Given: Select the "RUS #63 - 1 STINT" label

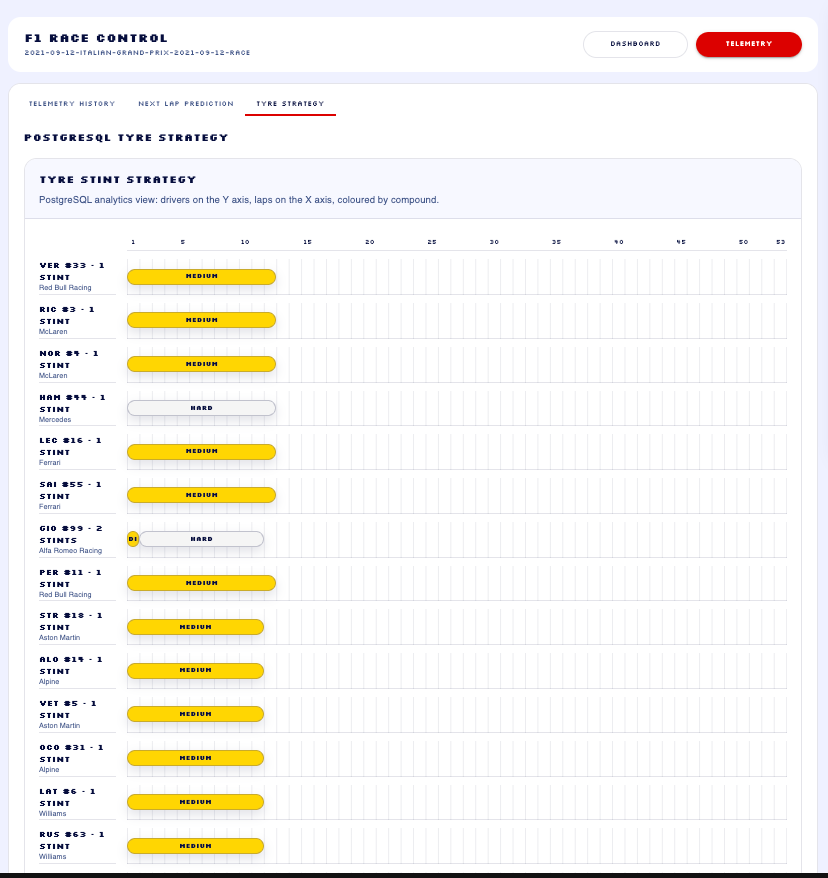Looking at the screenshot, I should 72,840.
